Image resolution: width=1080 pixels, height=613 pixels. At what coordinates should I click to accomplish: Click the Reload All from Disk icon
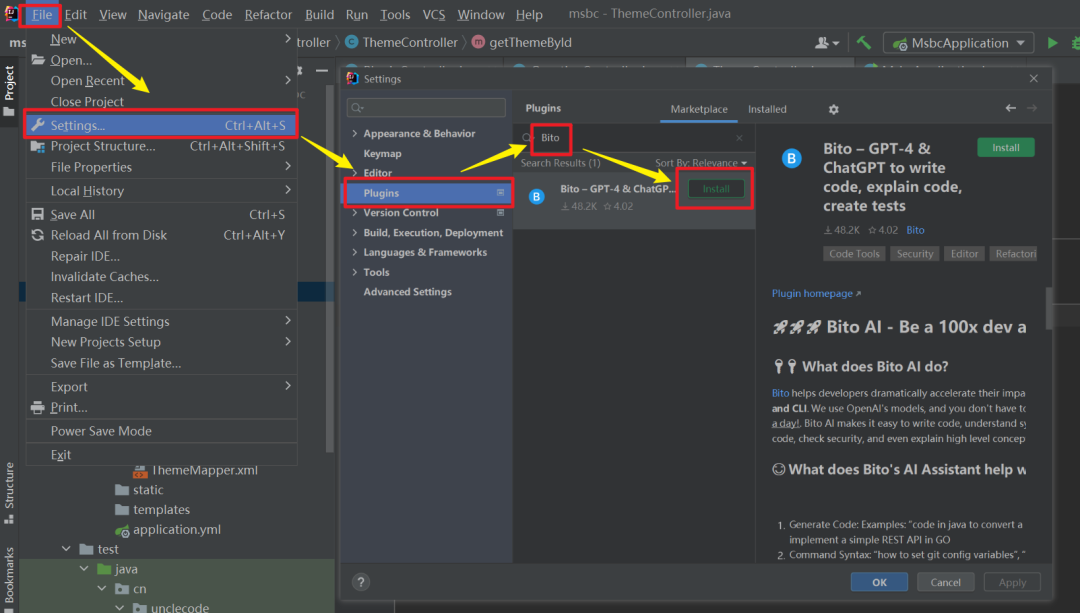tap(38, 235)
